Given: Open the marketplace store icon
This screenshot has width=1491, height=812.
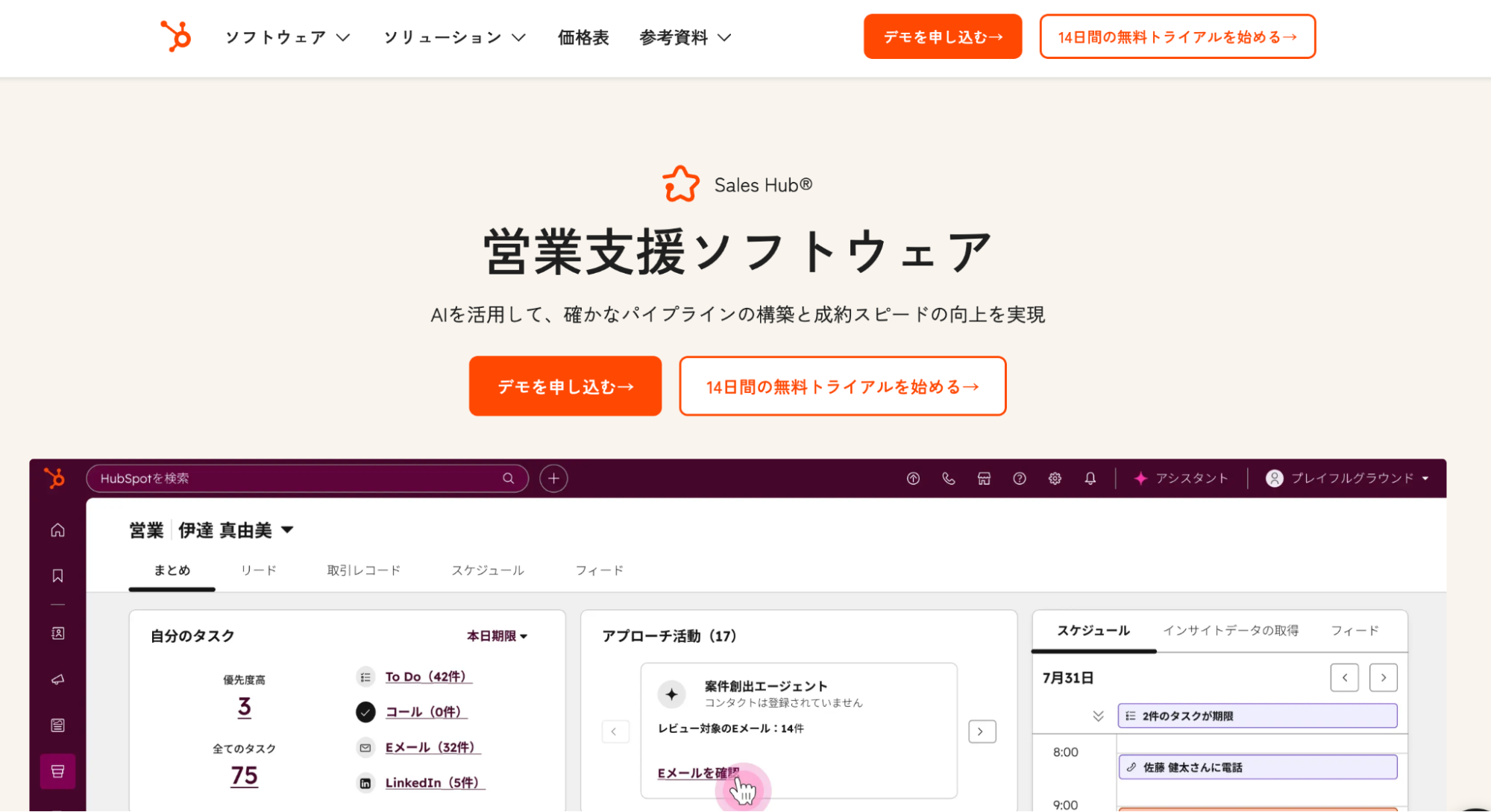Looking at the screenshot, I should (x=984, y=479).
